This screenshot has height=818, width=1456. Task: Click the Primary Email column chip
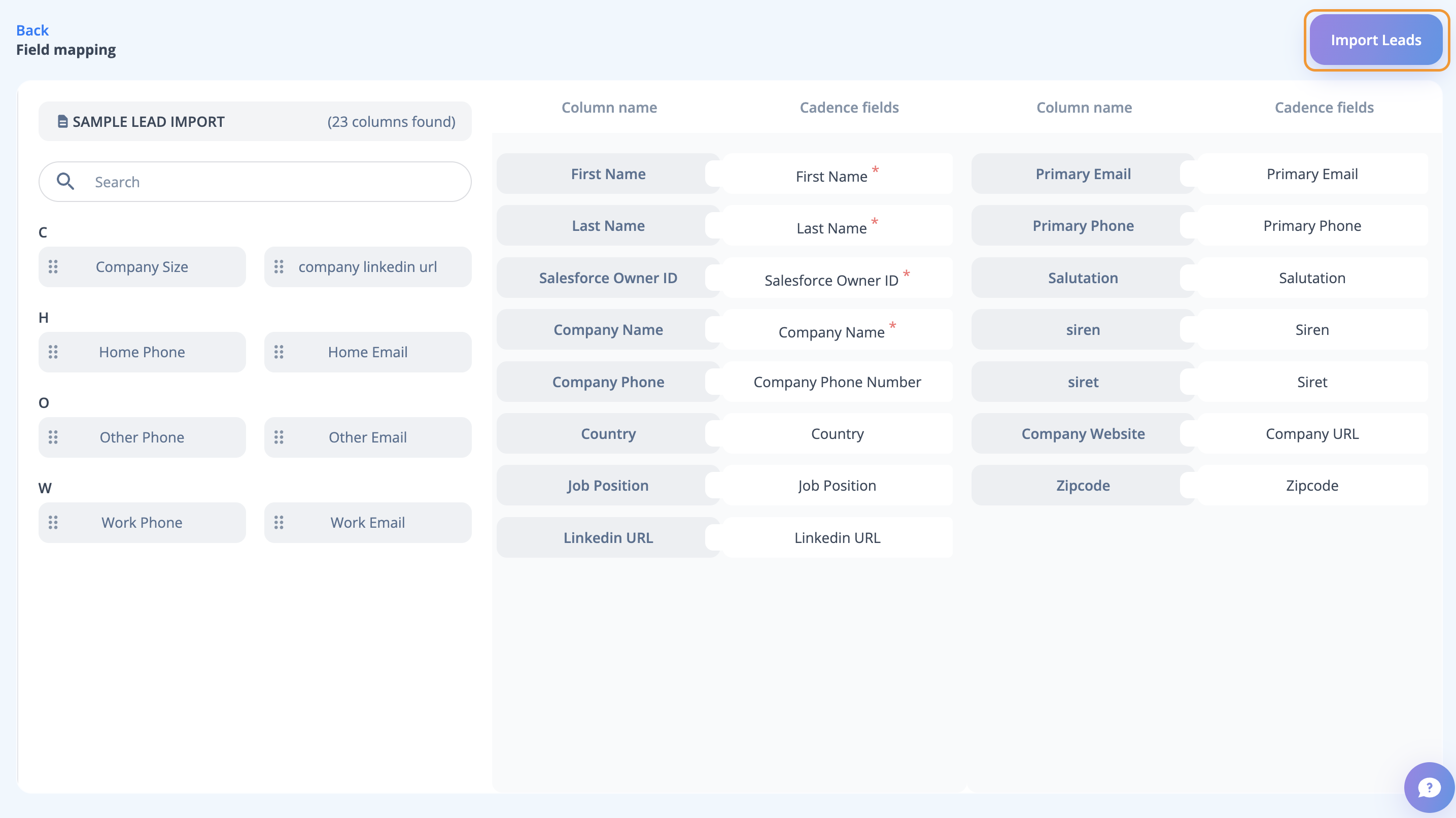pyautogui.click(x=1083, y=174)
